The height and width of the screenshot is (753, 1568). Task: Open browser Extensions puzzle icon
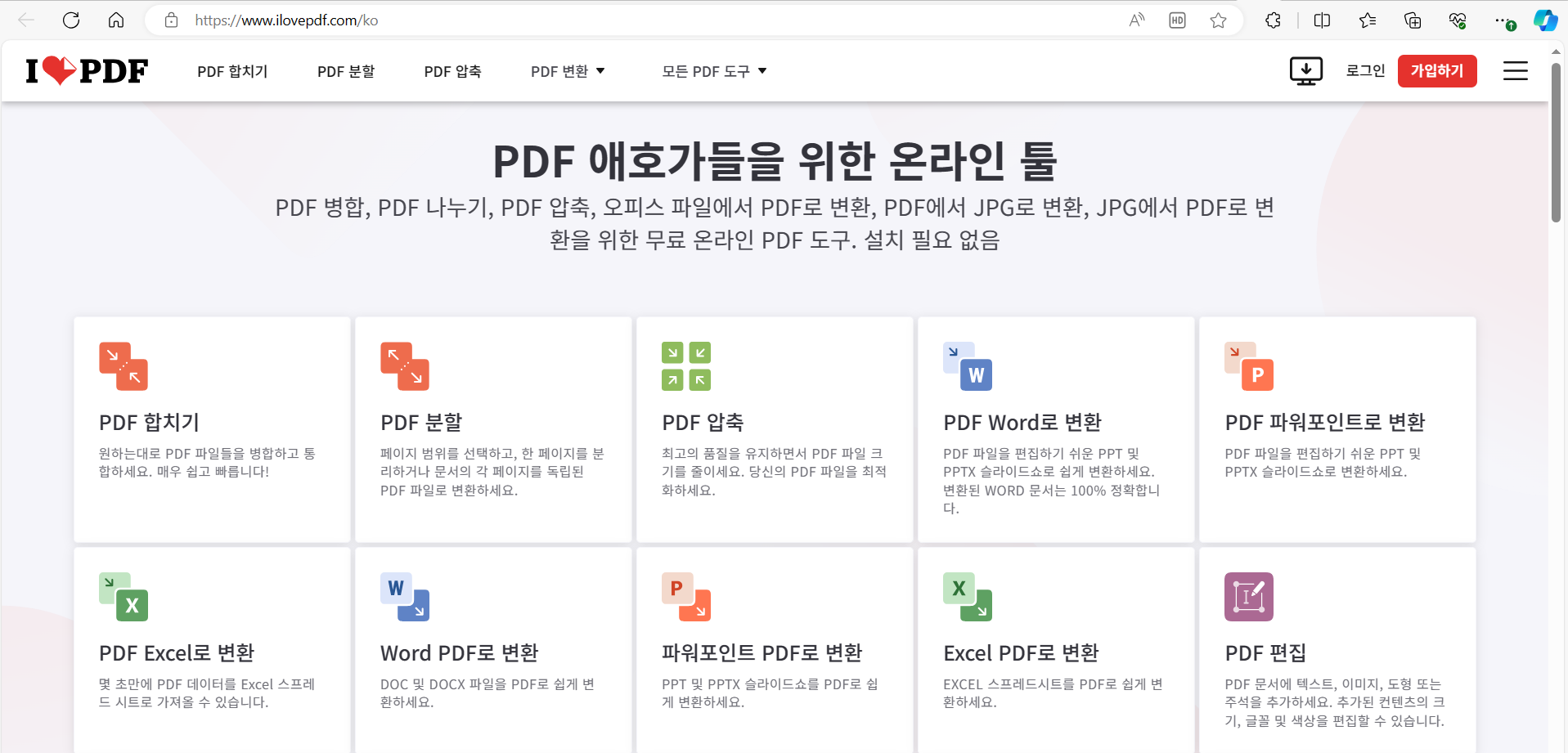(x=1273, y=20)
